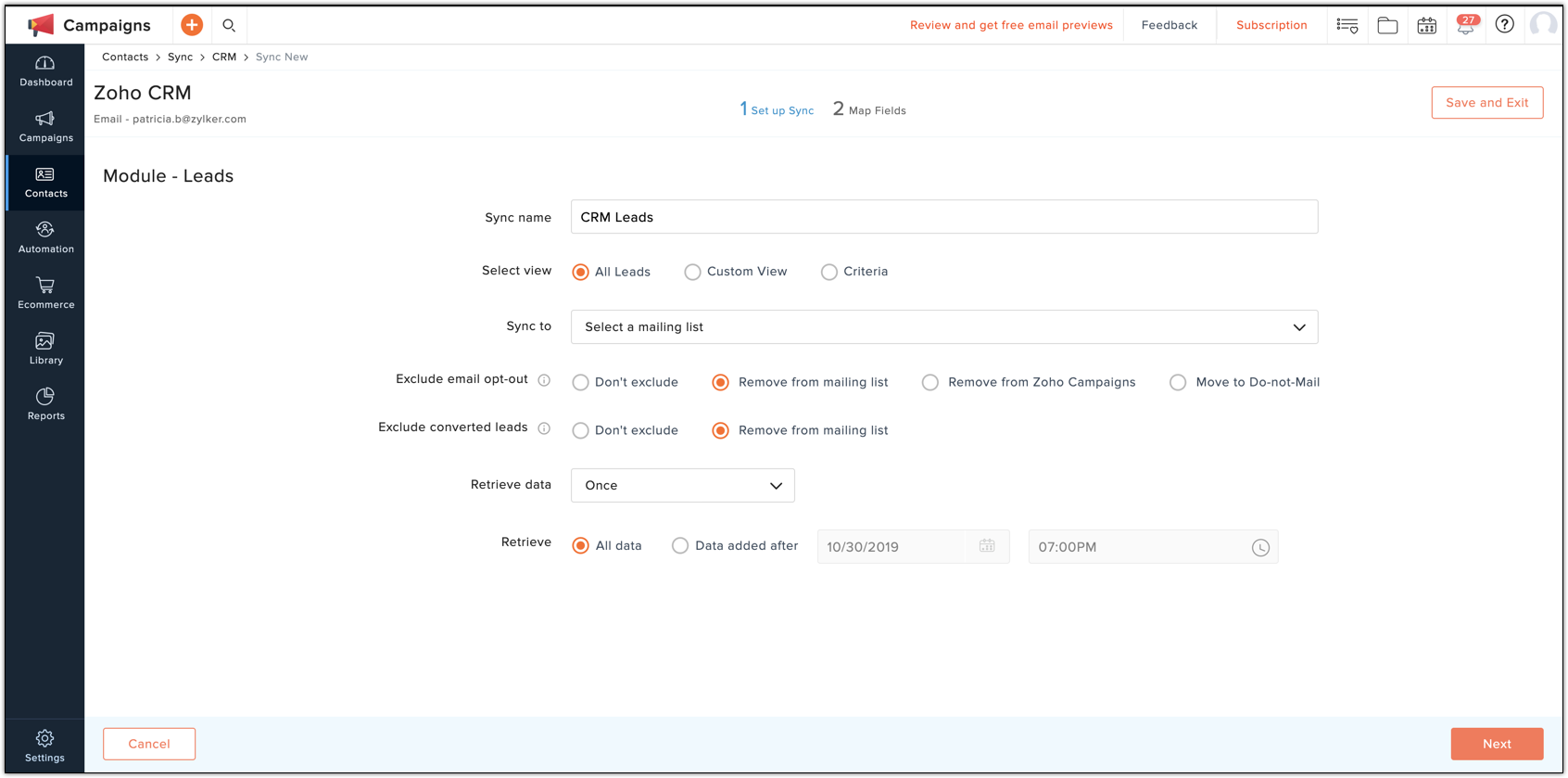Click Save and Exit button
Screen dimensions: 1568x778
1487,103
